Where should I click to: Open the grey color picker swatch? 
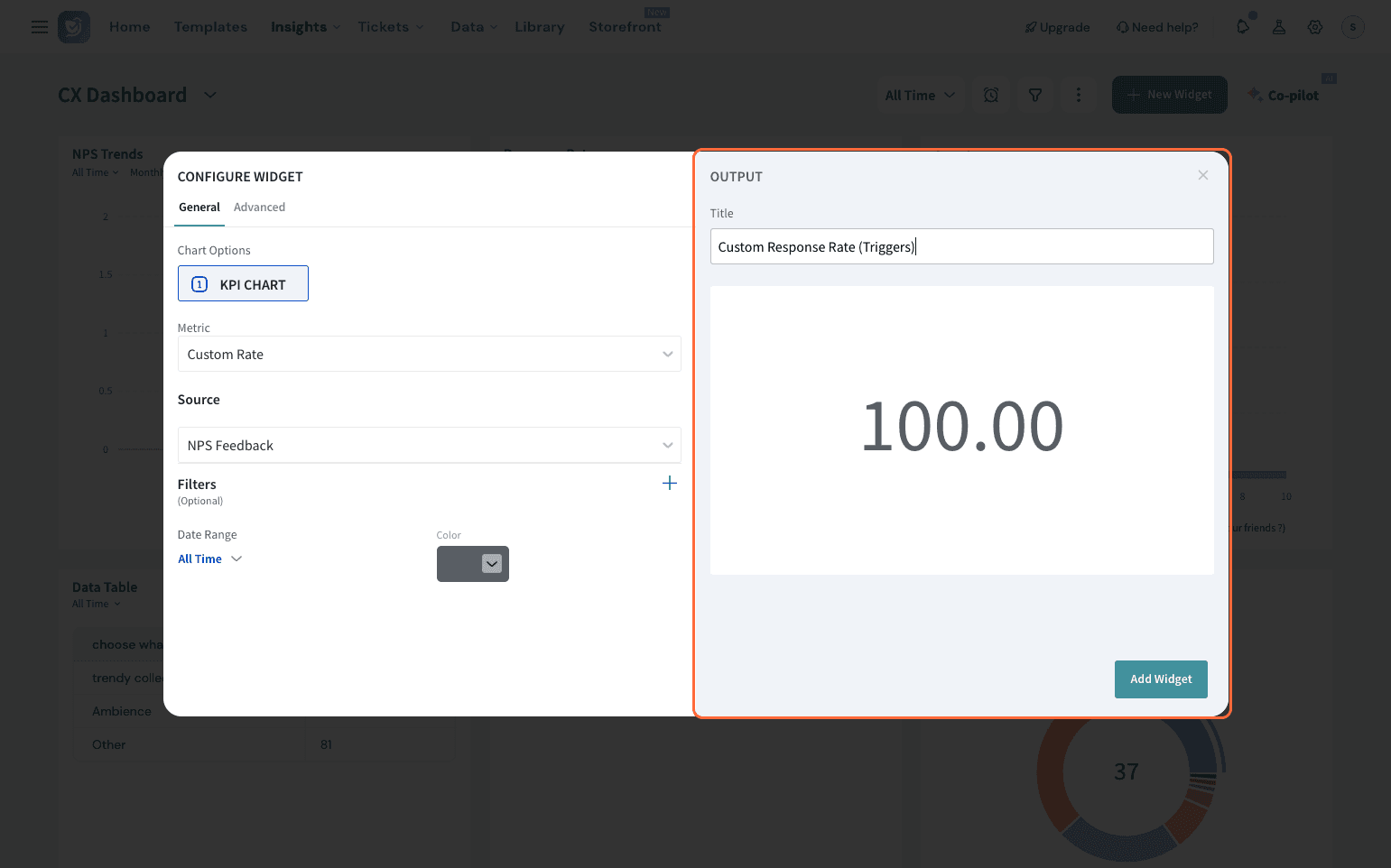472,564
